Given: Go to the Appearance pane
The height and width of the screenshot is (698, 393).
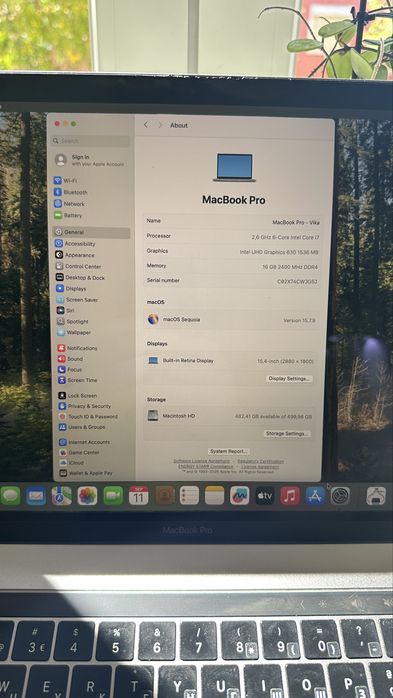Looking at the screenshot, I should point(75,255).
